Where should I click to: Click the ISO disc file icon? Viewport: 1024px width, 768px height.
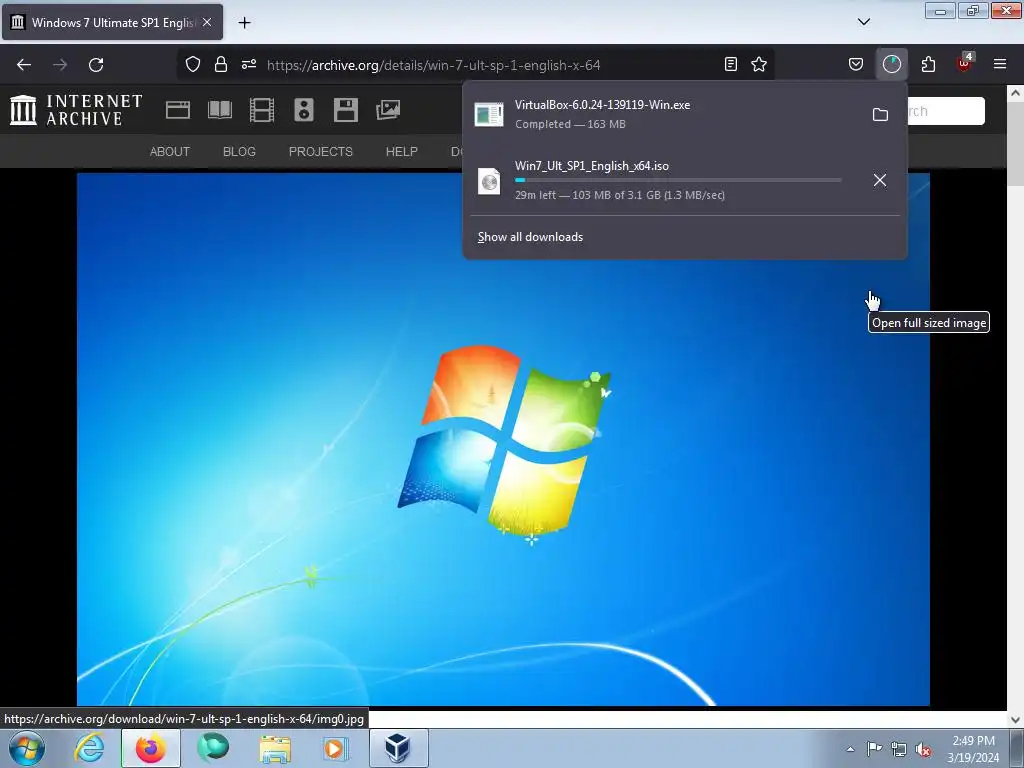[489, 181]
